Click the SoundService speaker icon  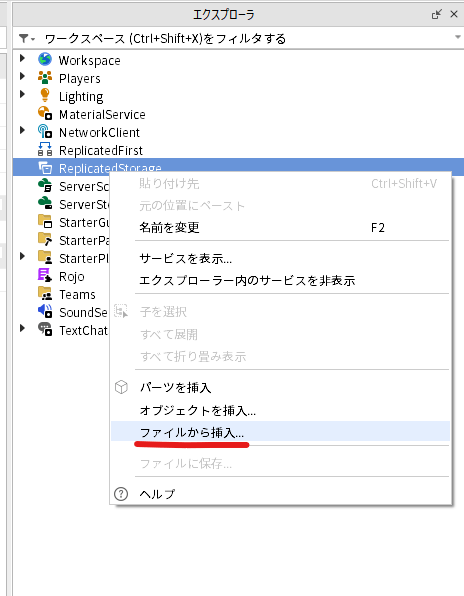(45, 312)
